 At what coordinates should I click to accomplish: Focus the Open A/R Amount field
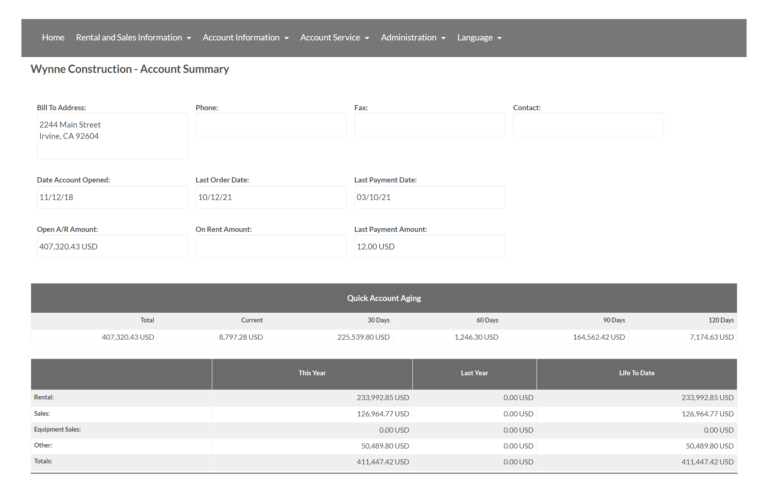point(109,246)
